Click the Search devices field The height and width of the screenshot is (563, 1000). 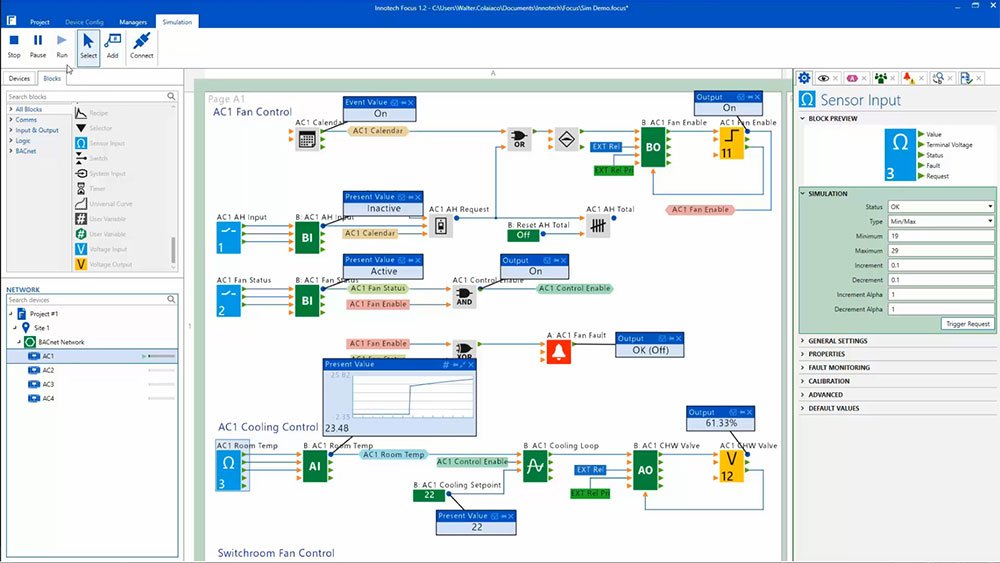point(91,300)
